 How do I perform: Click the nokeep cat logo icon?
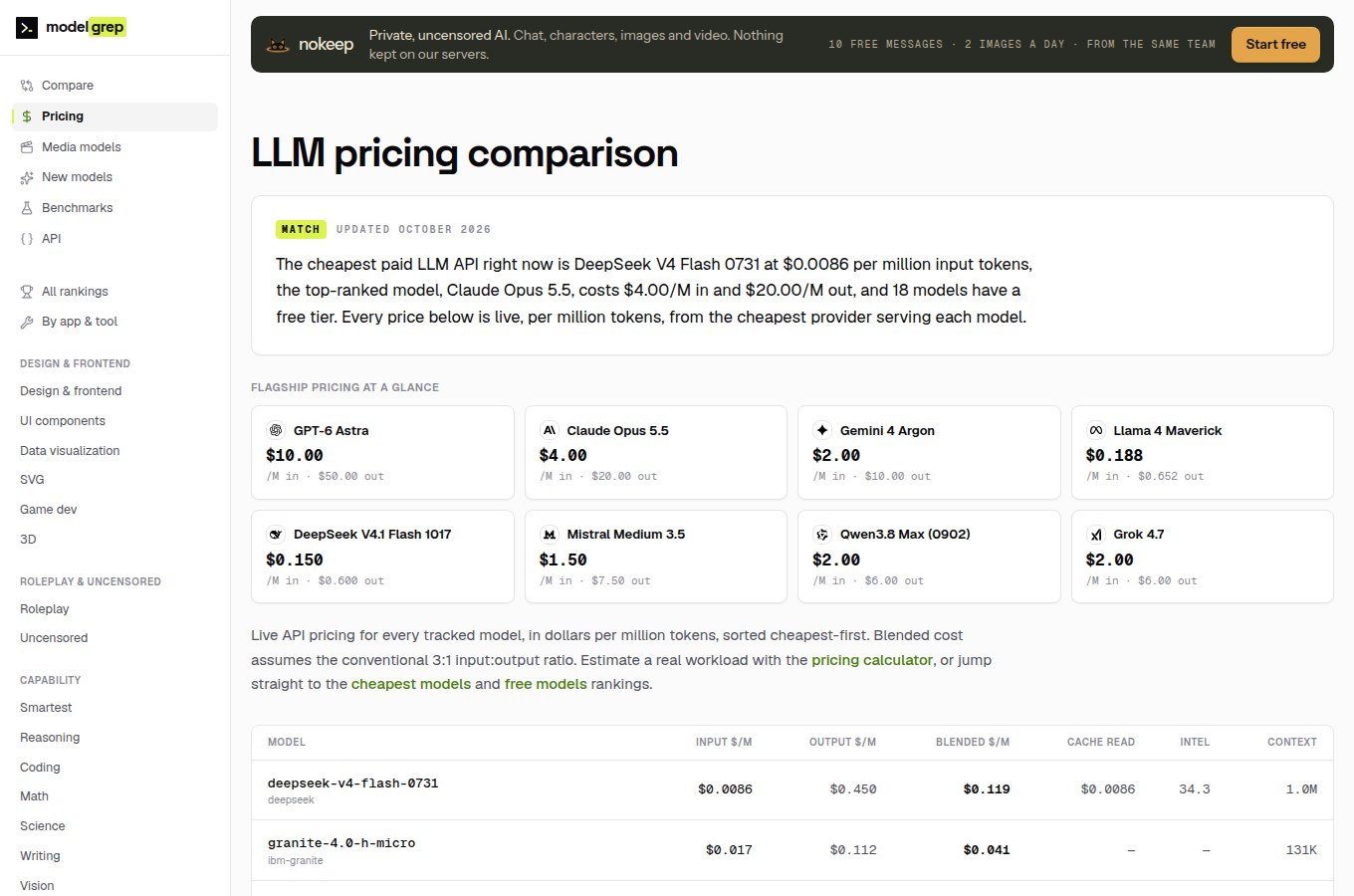(278, 45)
